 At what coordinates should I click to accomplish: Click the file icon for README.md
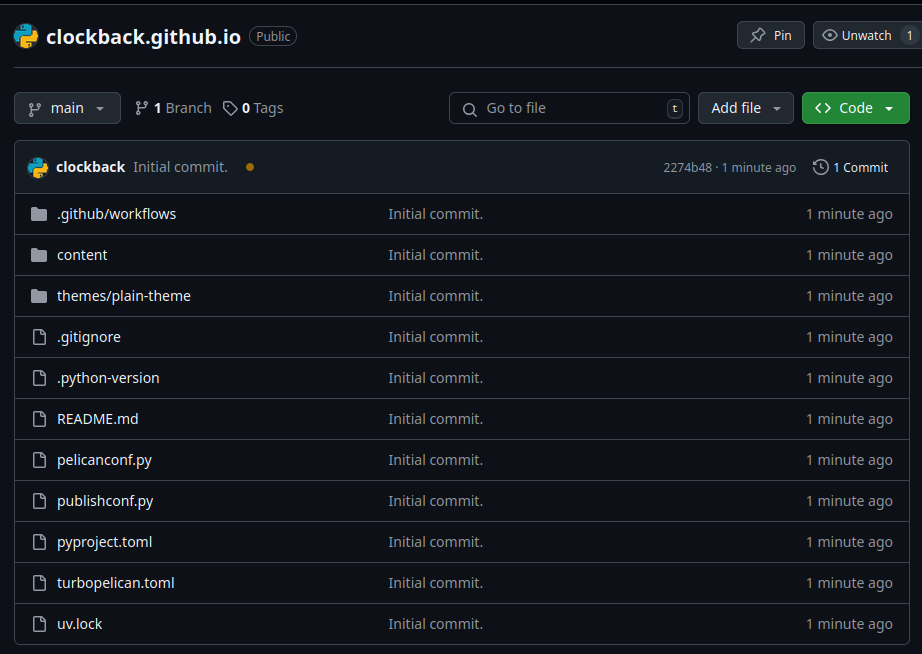coord(39,419)
